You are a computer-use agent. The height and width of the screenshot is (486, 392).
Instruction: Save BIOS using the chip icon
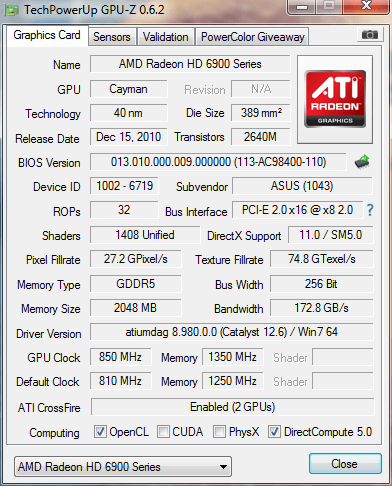pyautogui.click(x=362, y=162)
